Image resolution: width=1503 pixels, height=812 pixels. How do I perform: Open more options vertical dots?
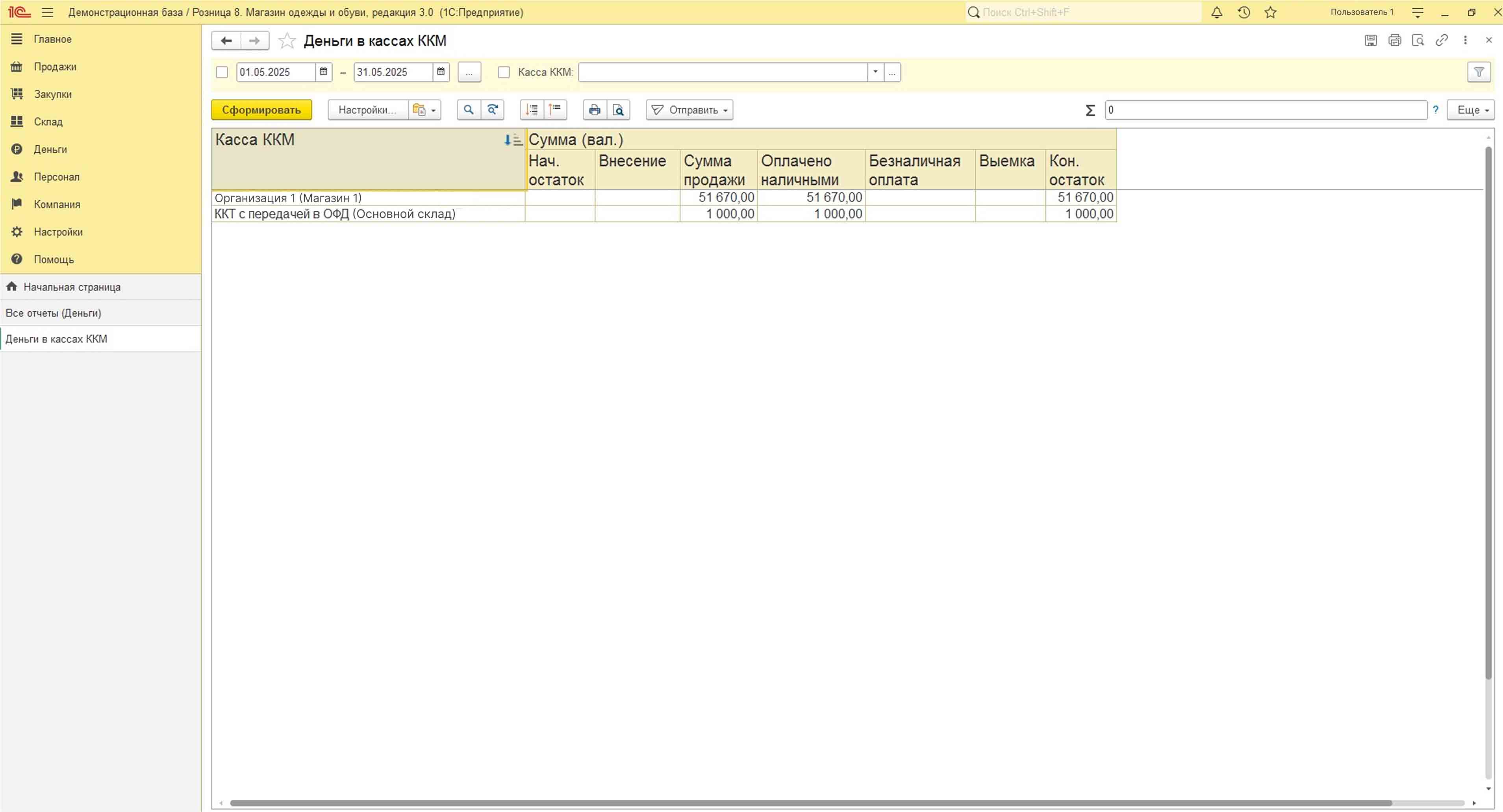coord(1465,40)
